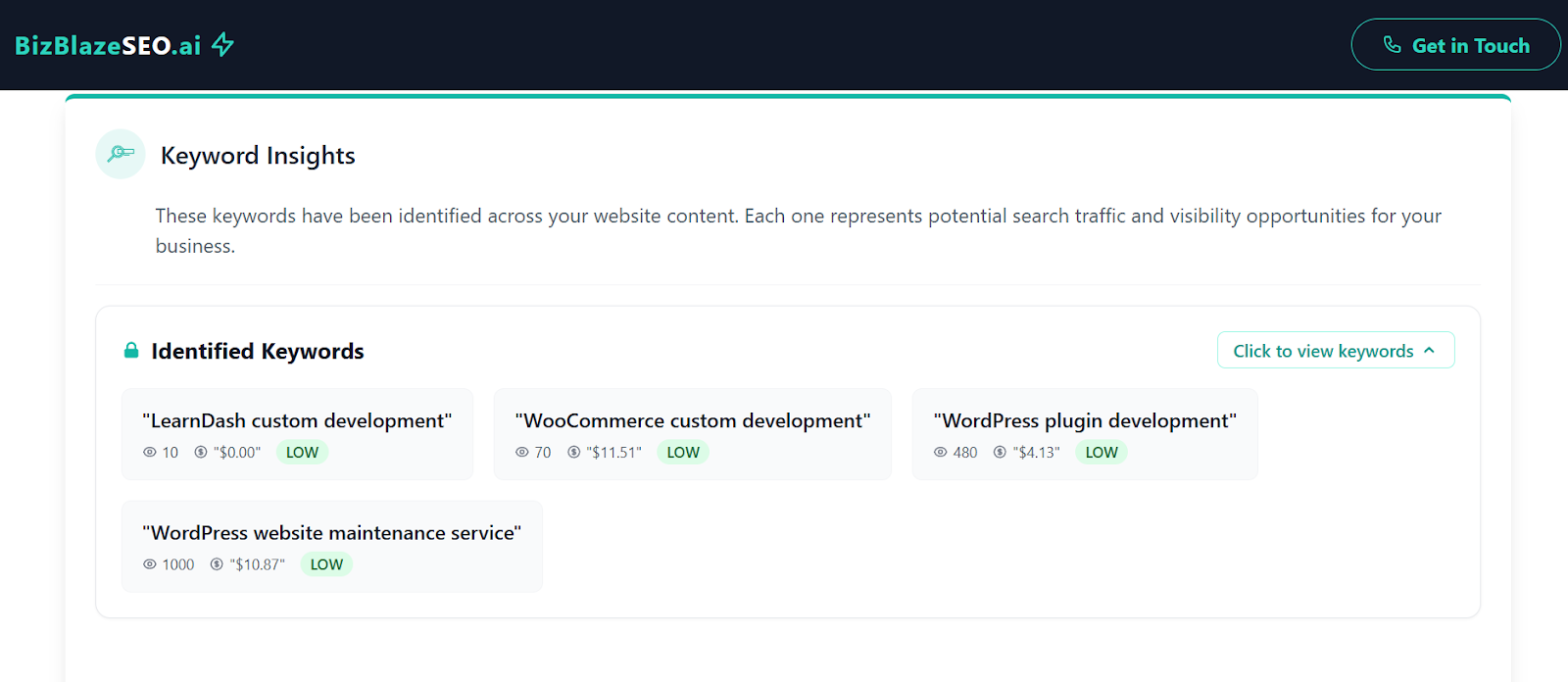The width and height of the screenshot is (1568, 682).
Task: Click the Get in Touch button
Action: (1455, 45)
